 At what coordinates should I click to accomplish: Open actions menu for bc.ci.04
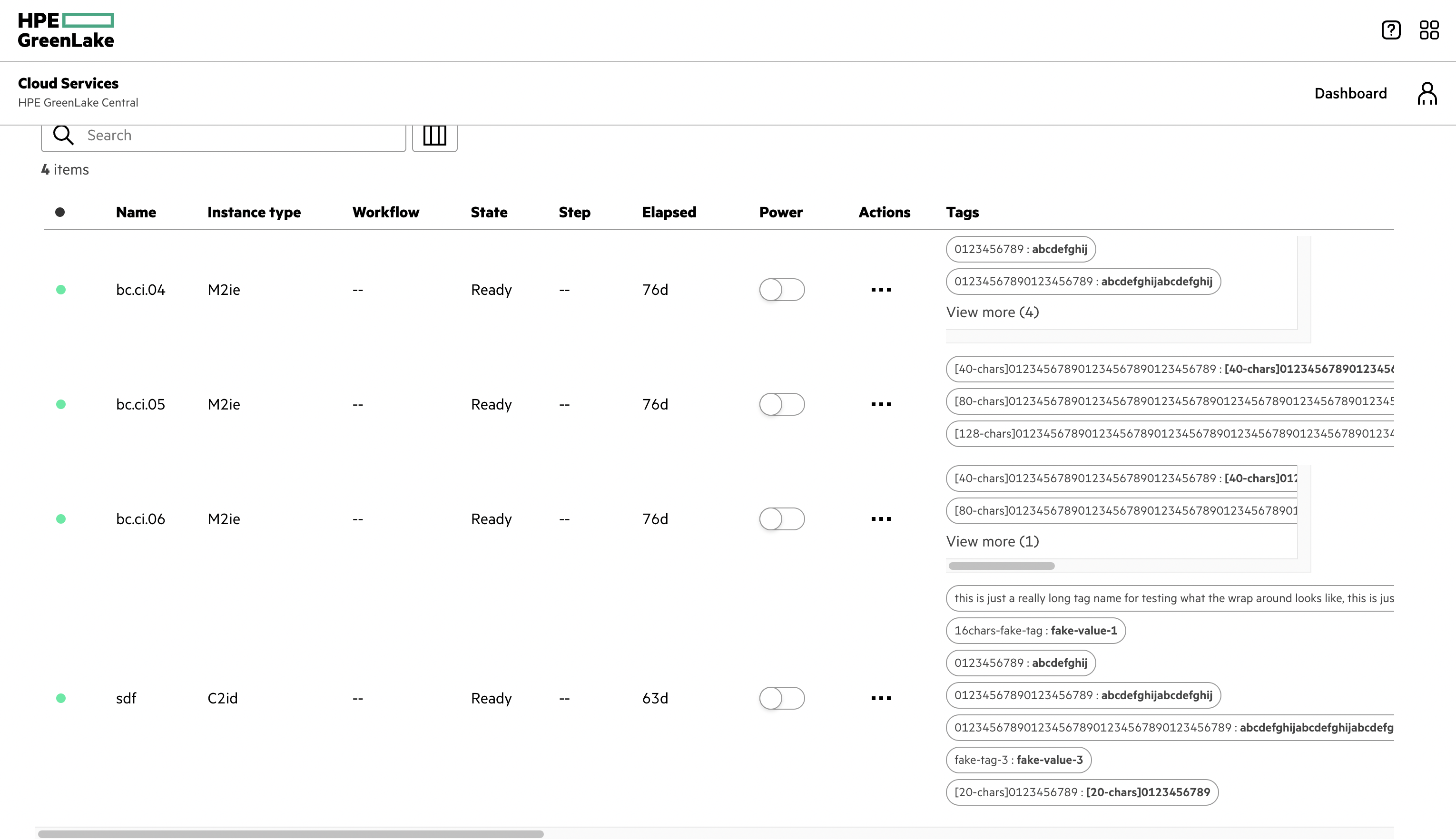pos(880,290)
